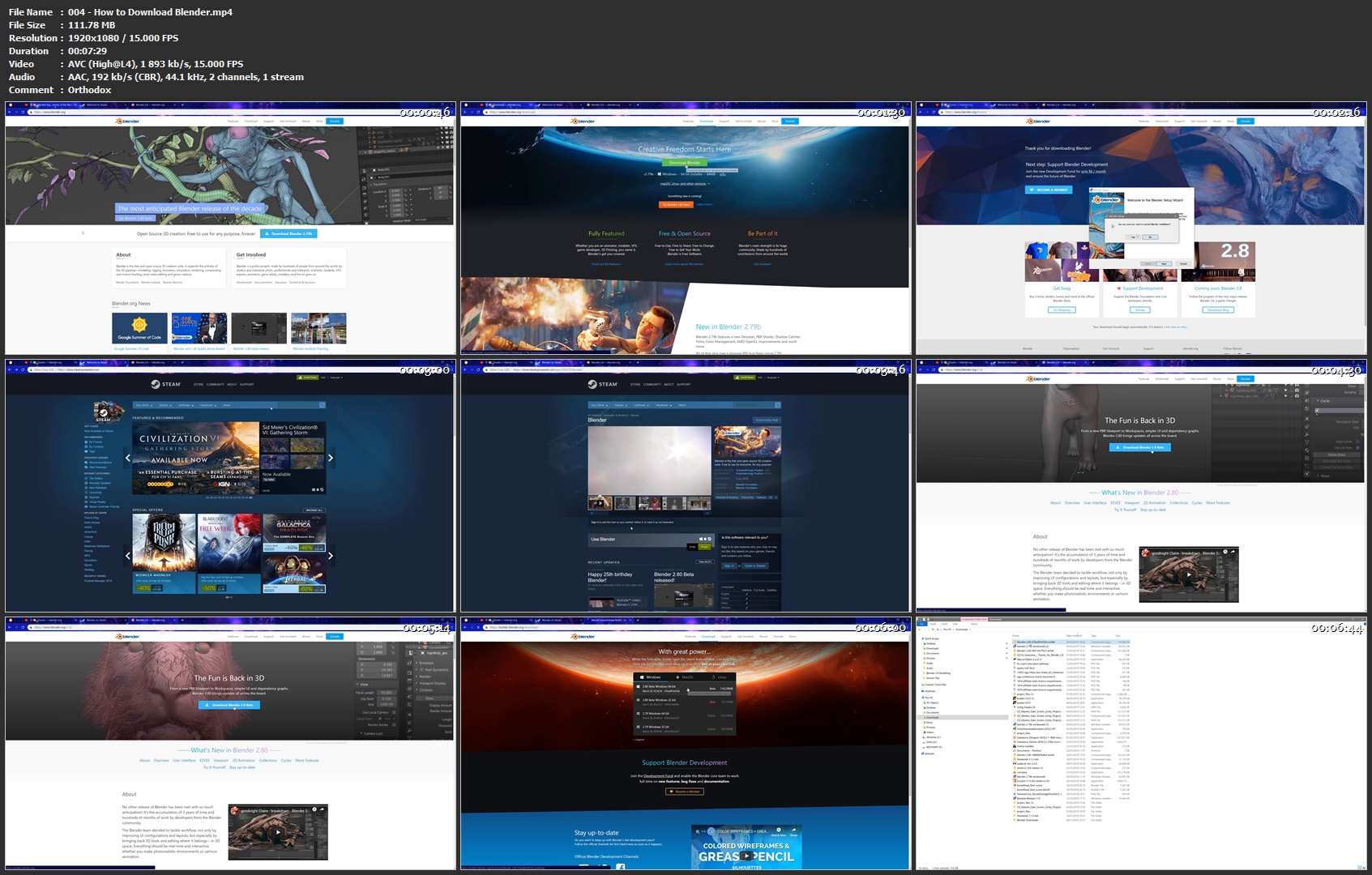Click main Blender video preview on Steam page

tap(649, 460)
